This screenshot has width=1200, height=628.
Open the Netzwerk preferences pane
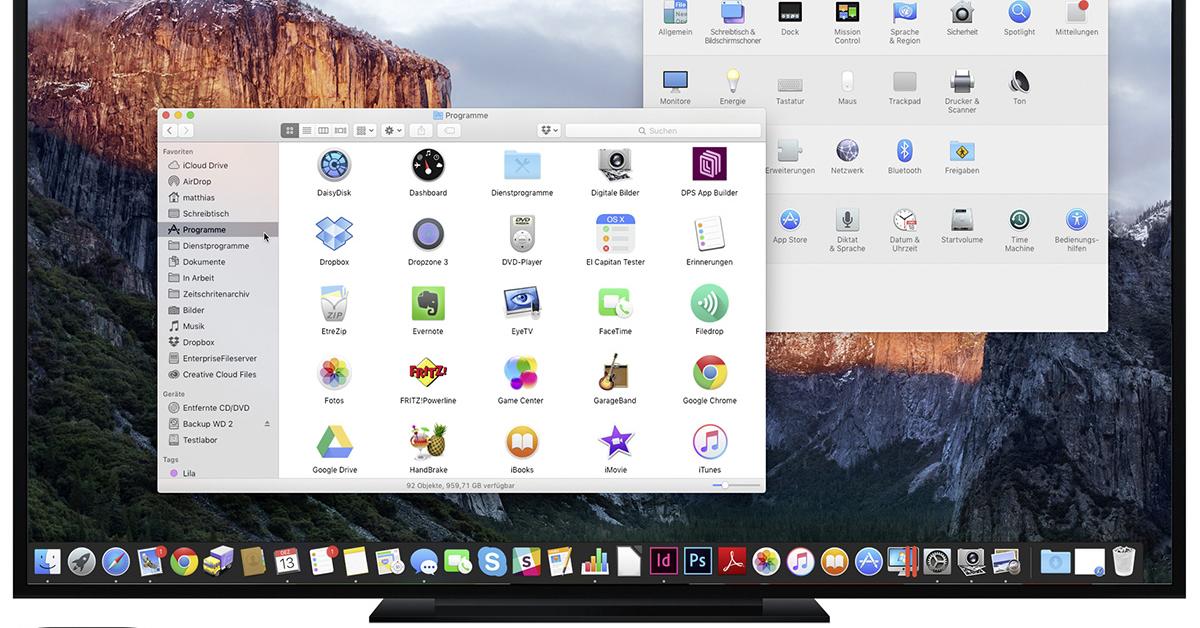click(x=847, y=151)
